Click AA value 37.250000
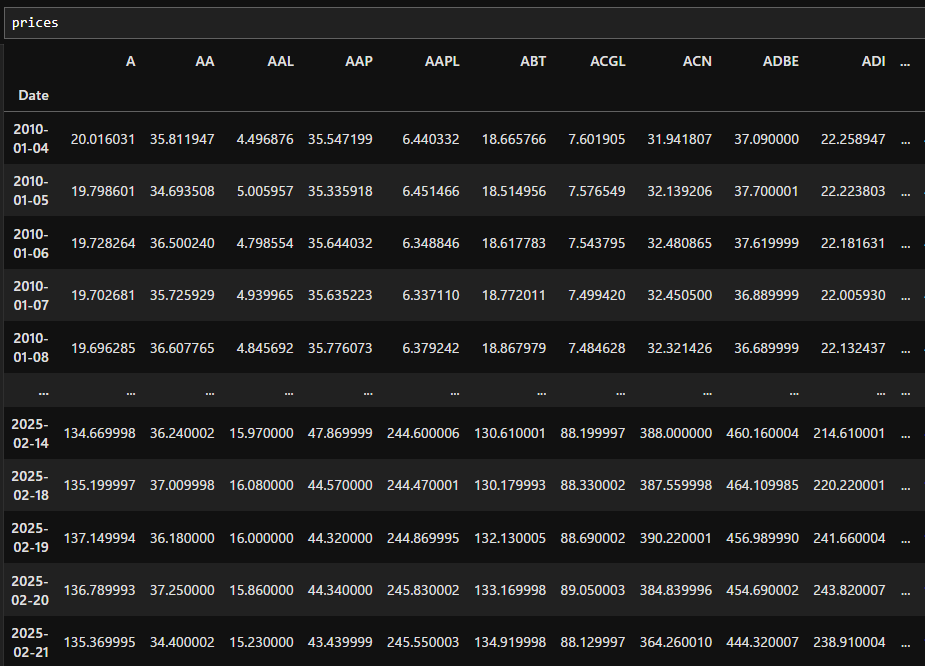Image resolution: width=925 pixels, height=666 pixels. coord(182,590)
